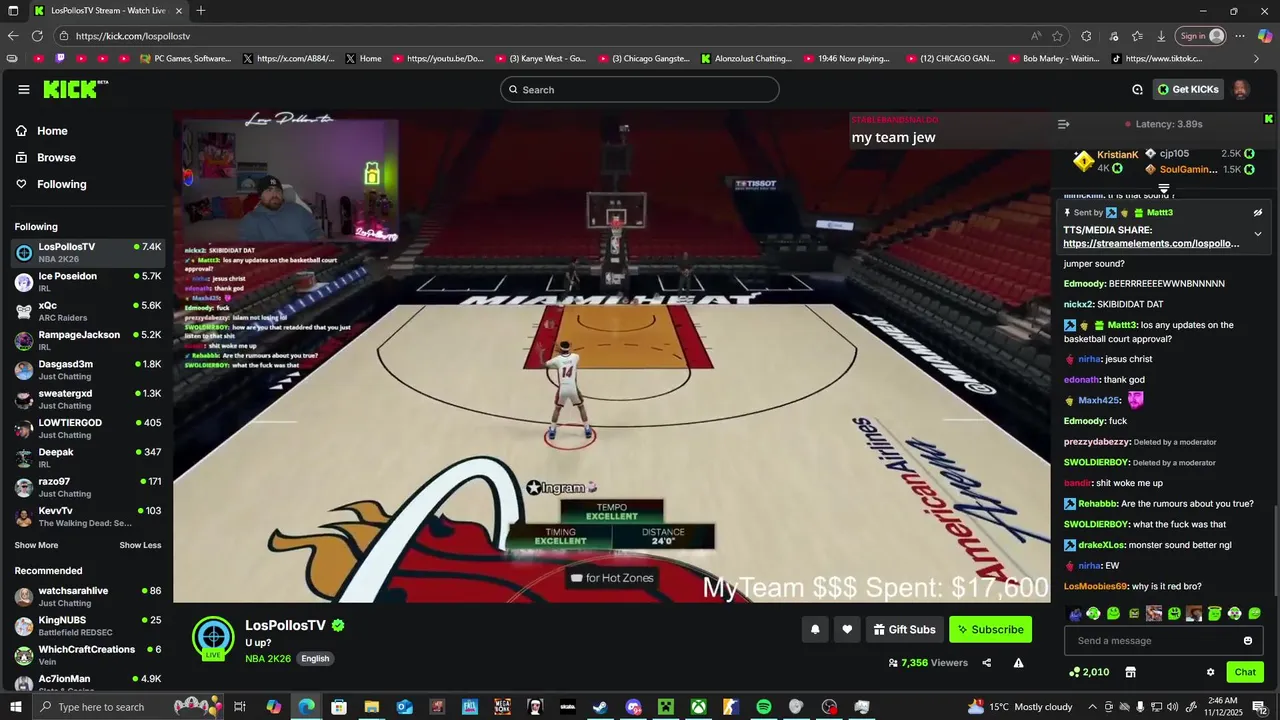Open the Kick hamburger menu
Image resolution: width=1280 pixels, height=720 pixels.
click(24, 89)
